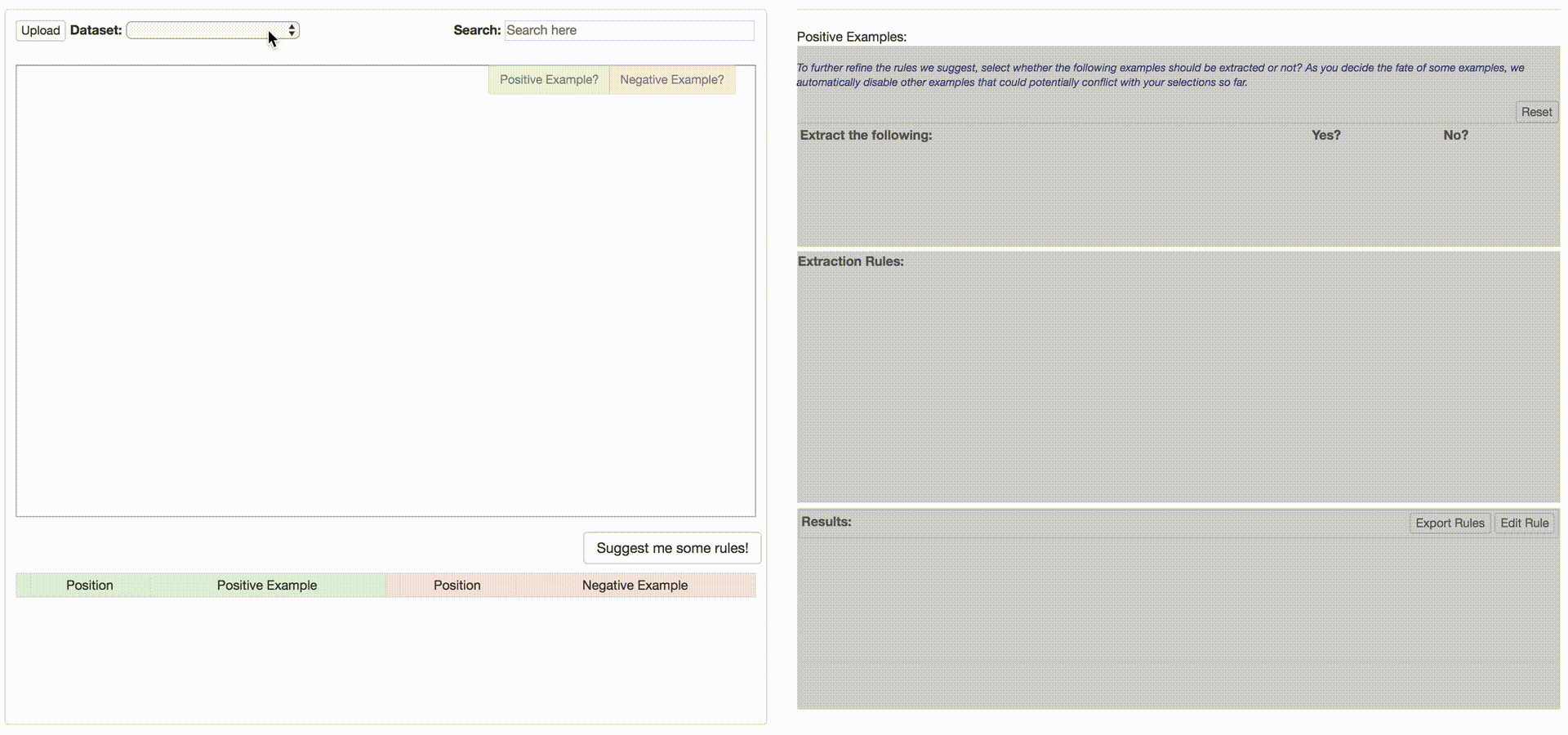Click the No? column heading

click(x=1456, y=136)
